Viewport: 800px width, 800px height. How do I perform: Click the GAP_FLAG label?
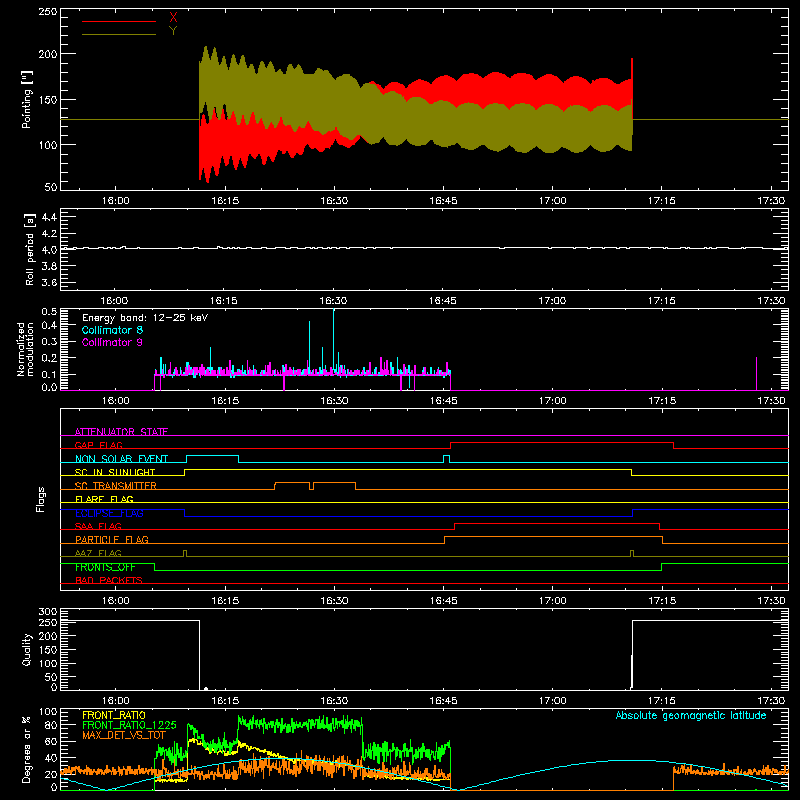point(98,445)
